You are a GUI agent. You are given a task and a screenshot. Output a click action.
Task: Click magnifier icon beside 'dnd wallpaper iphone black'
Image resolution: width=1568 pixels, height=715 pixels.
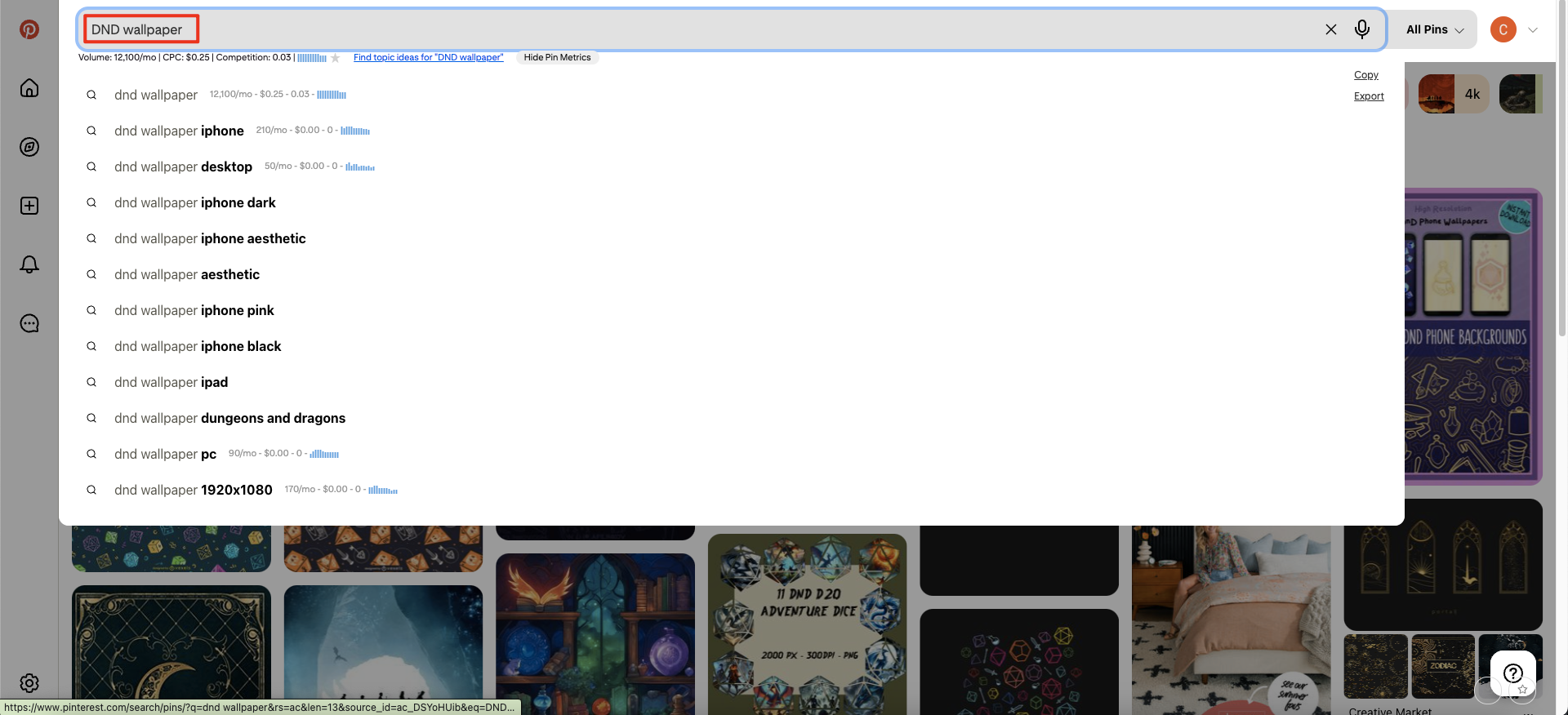coord(91,346)
